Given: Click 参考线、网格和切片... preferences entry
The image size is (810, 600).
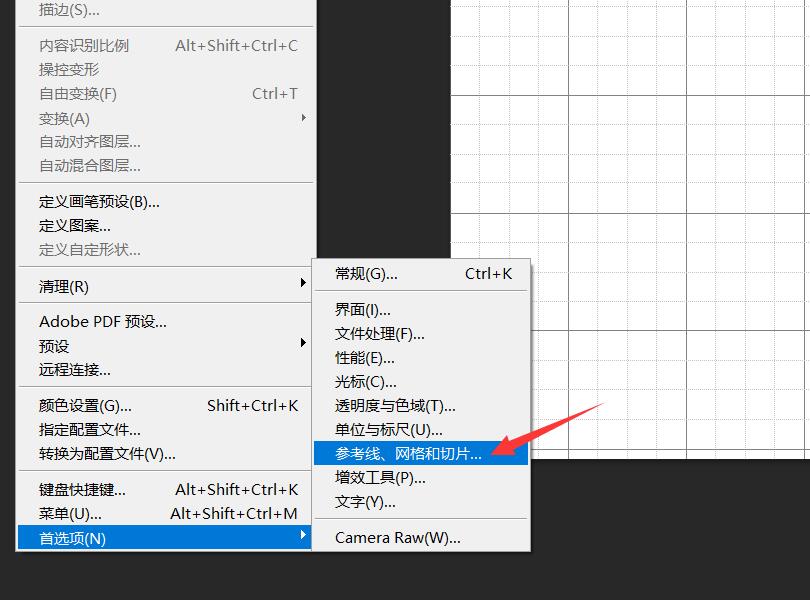Looking at the screenshot, I should [421, 453].
